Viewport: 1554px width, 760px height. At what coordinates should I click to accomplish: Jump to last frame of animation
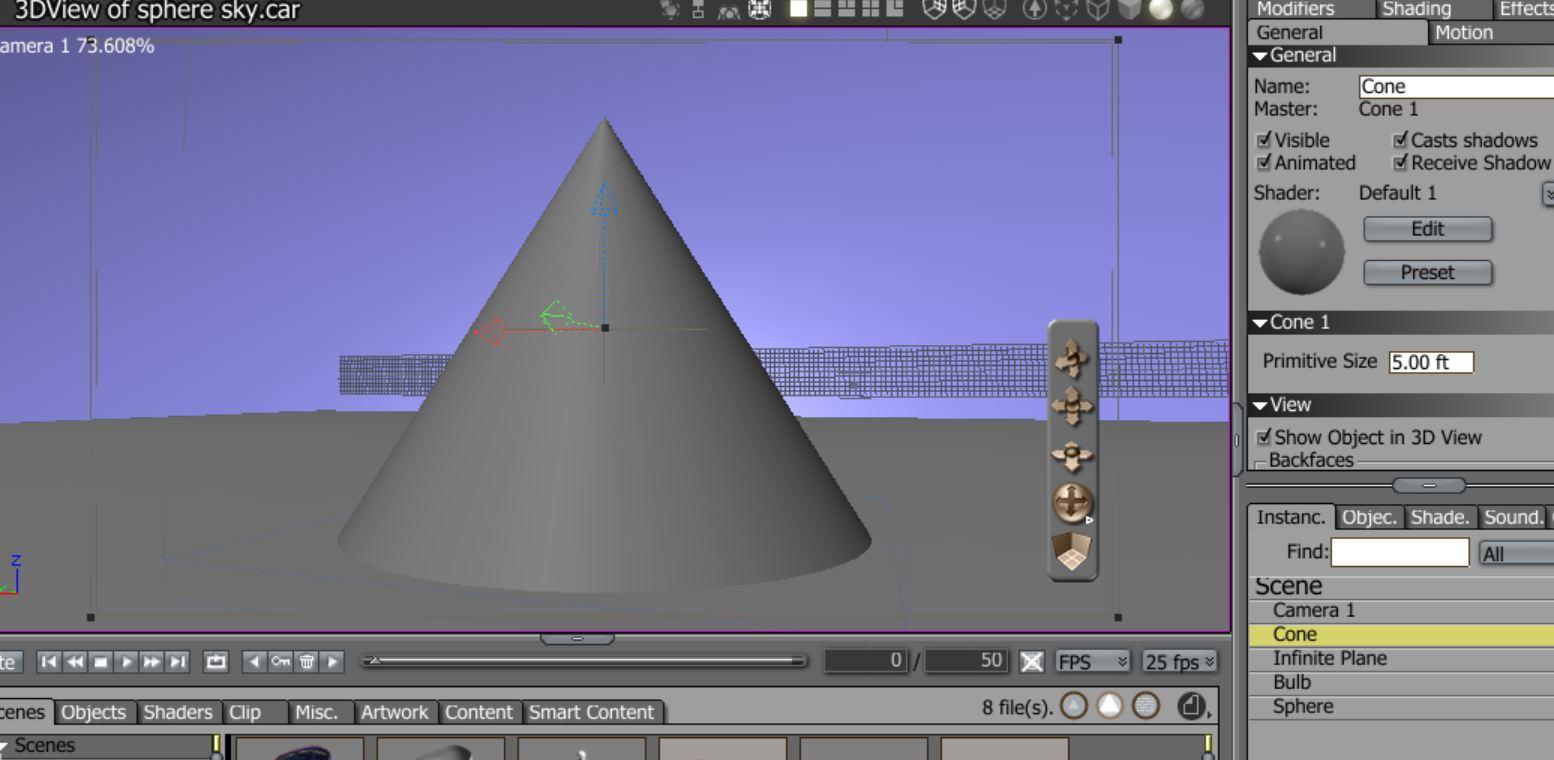click(x=178, y=661)
